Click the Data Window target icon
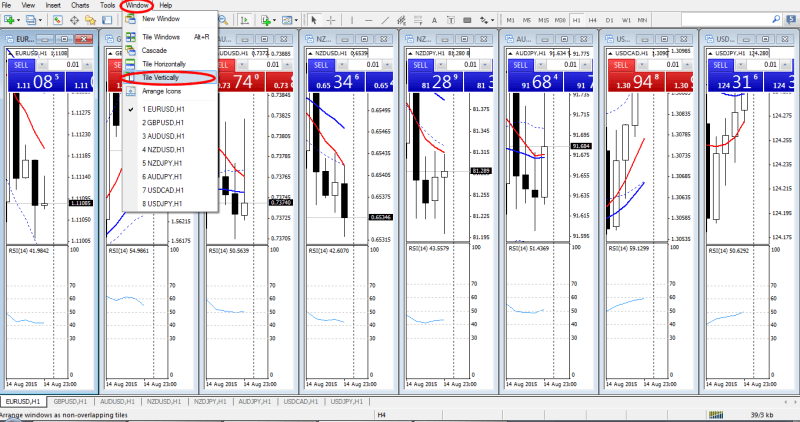Image resolution: width=800 pixels, height=422 pixels. (75, 19)
